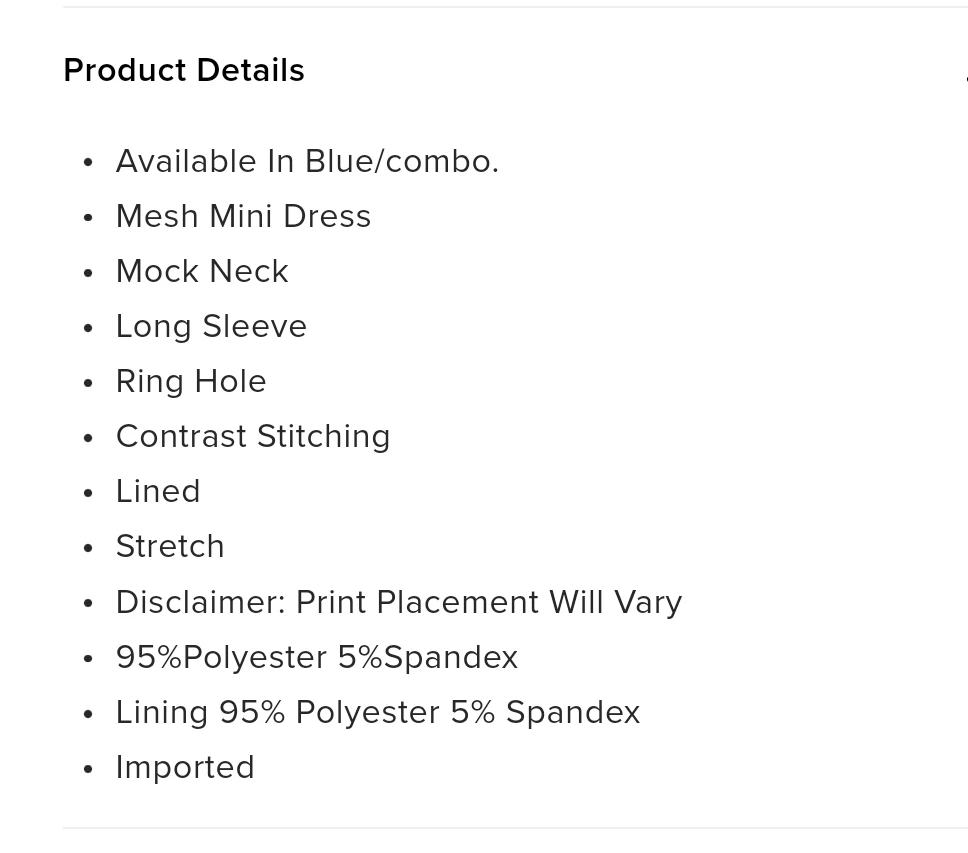
Task: Select the 'Long Sleeve' bullet text
Action: [x=211, y=326]
